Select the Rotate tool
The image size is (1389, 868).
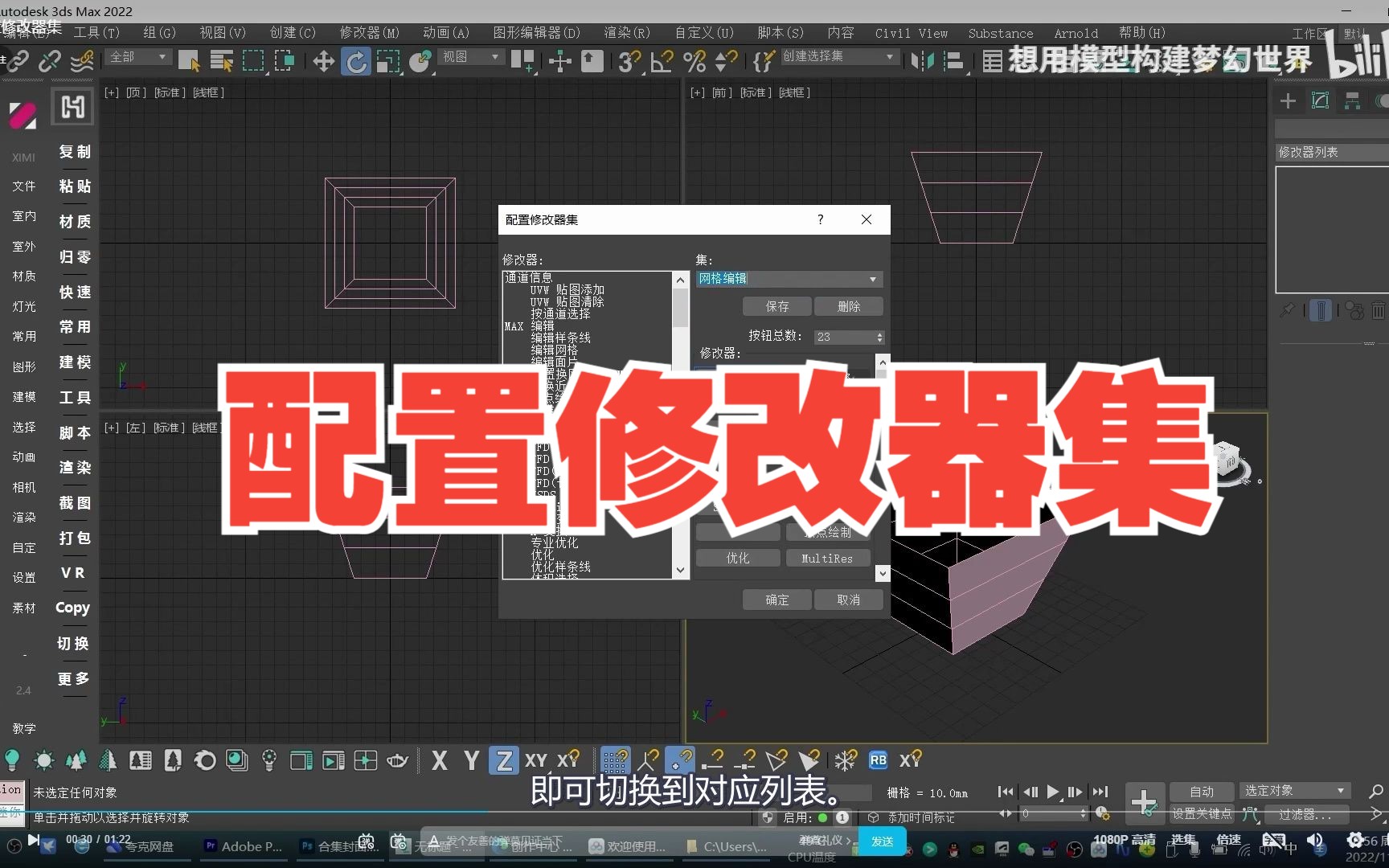tap(355, 61)
